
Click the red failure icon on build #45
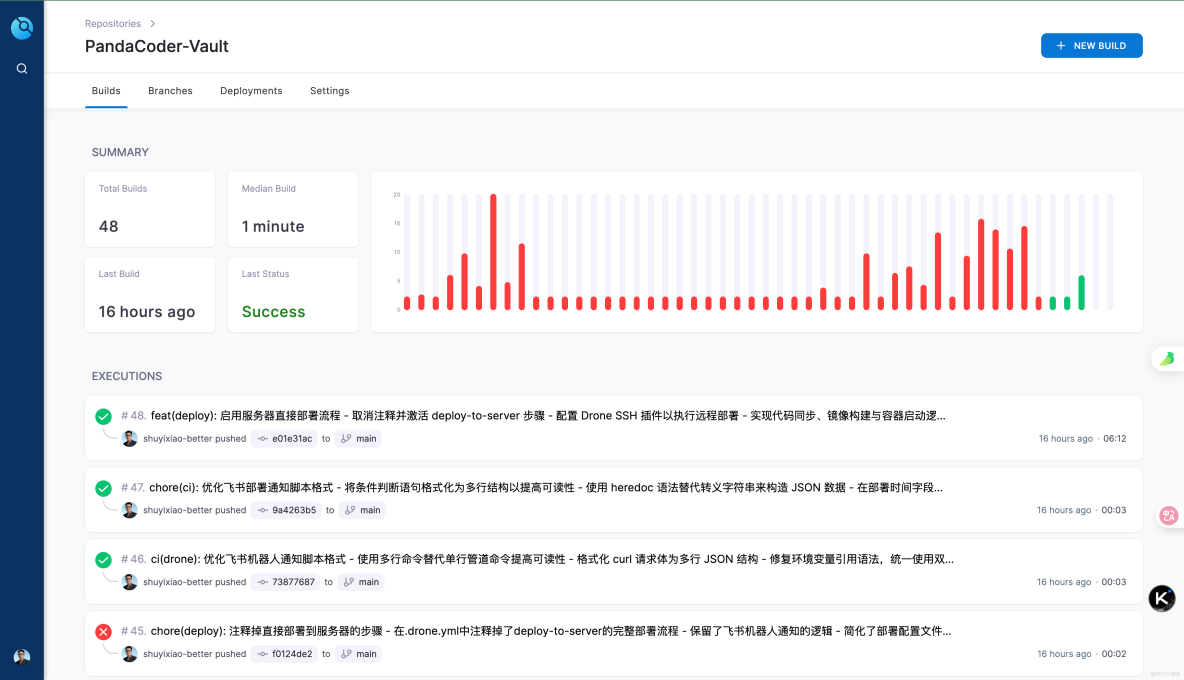pyautogui.click(x=102, y=631)
